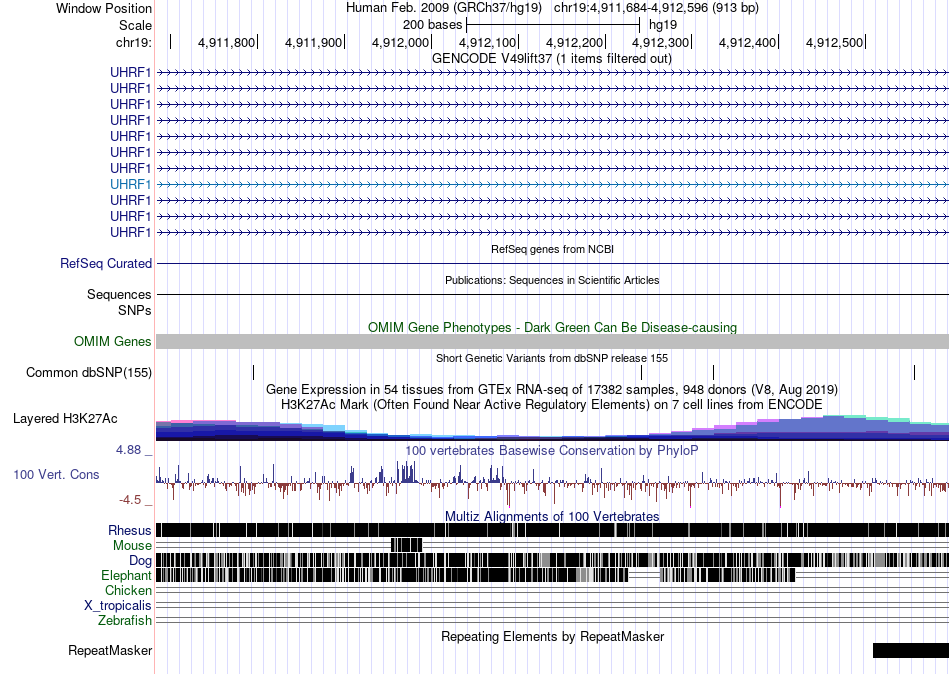Open 'Multiz Alignments of 100 Vertebrates' title
950x674 pixels.
[552, 516]
